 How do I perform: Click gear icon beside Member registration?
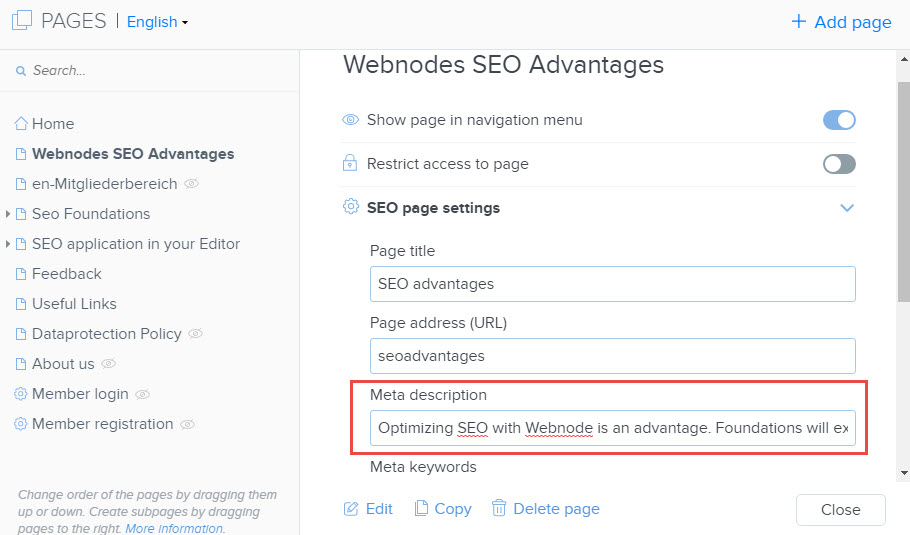21,424
